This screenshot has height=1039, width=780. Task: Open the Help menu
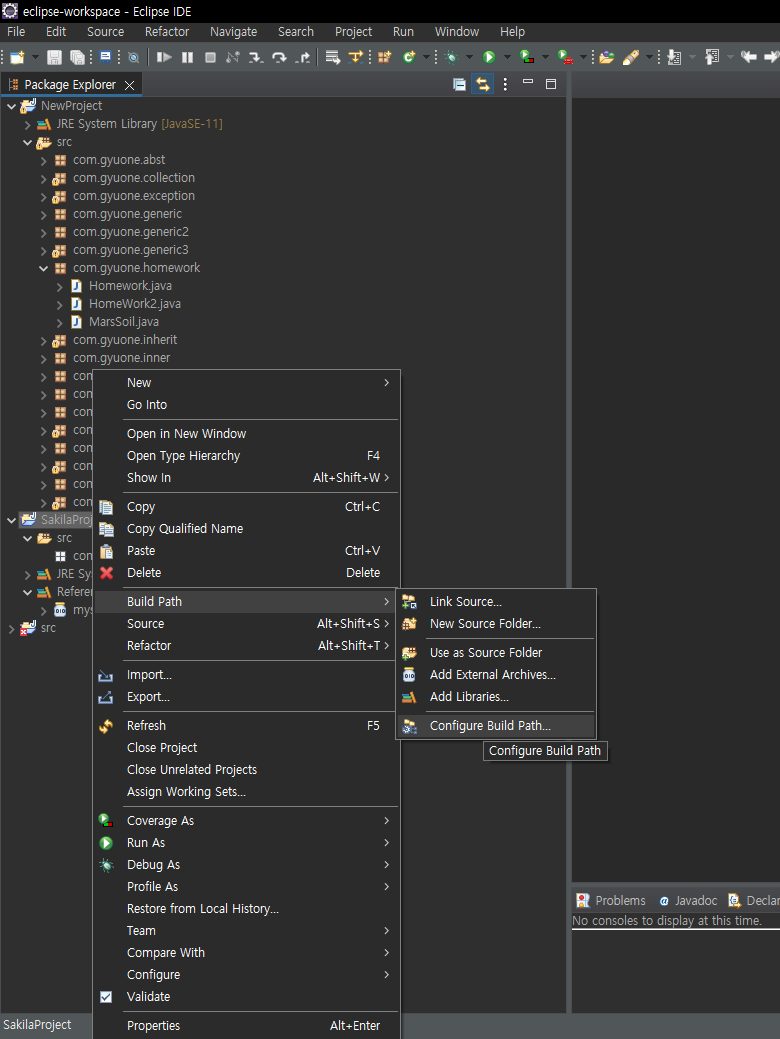[512, 32]
